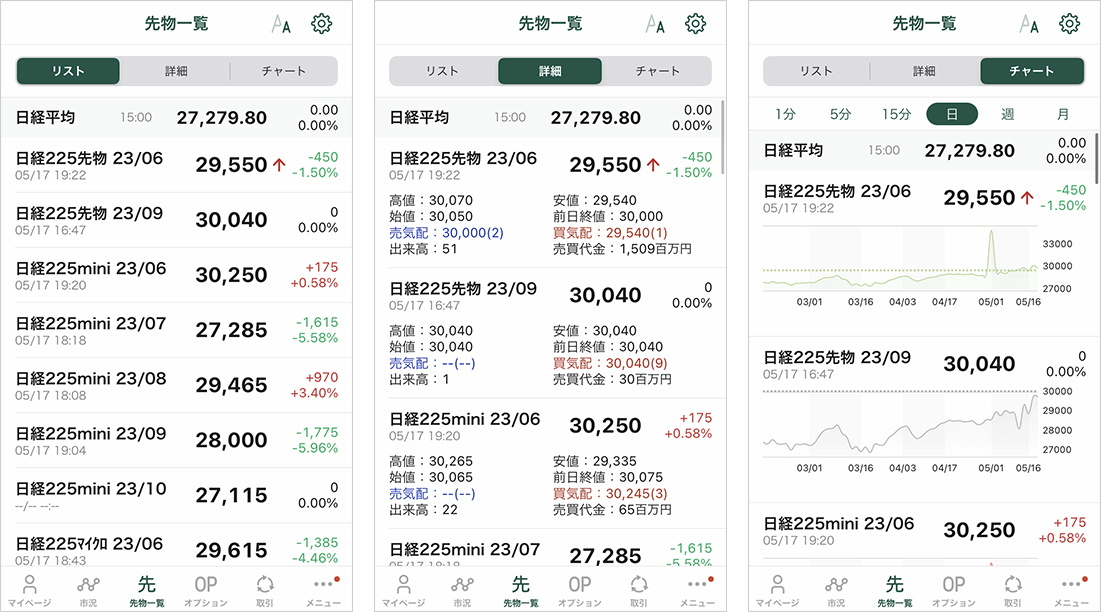Switch to チャート tab in middle screen

pyautogui.click(x=658, y=71)
